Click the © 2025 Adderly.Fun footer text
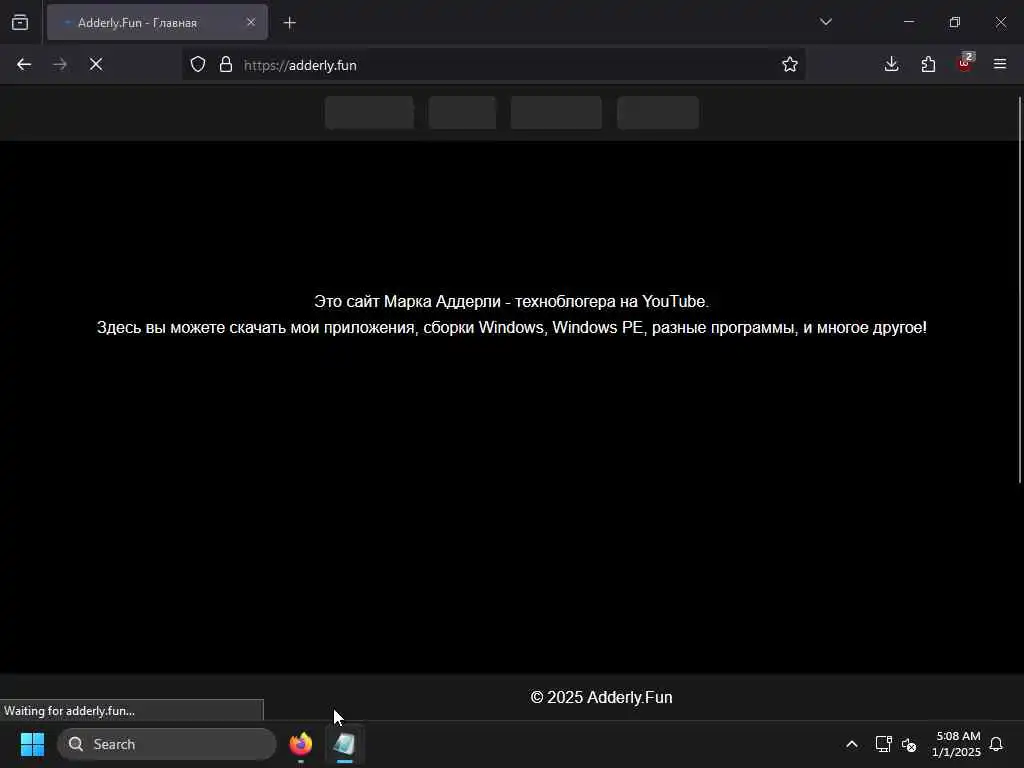The image size is (1024, 768). tap(601, 697)
